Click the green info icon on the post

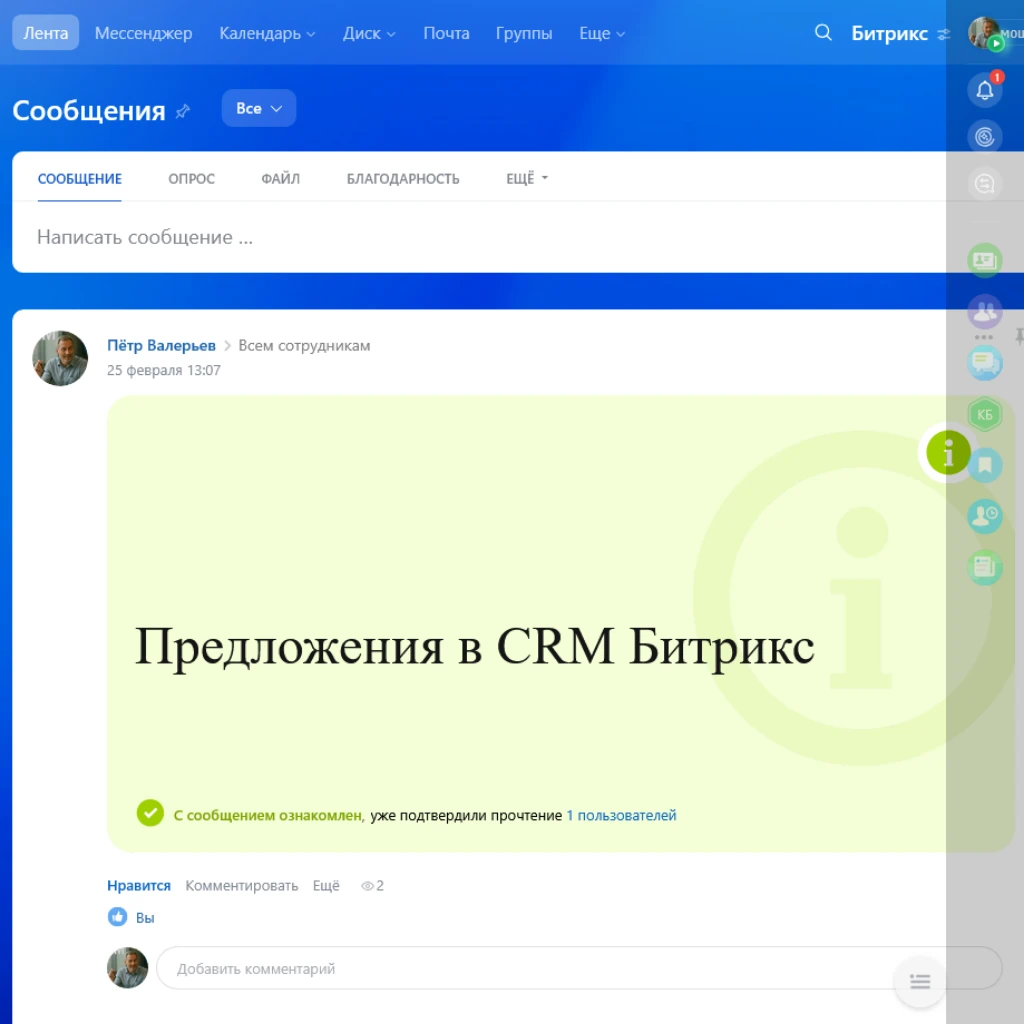pos(947,452)
